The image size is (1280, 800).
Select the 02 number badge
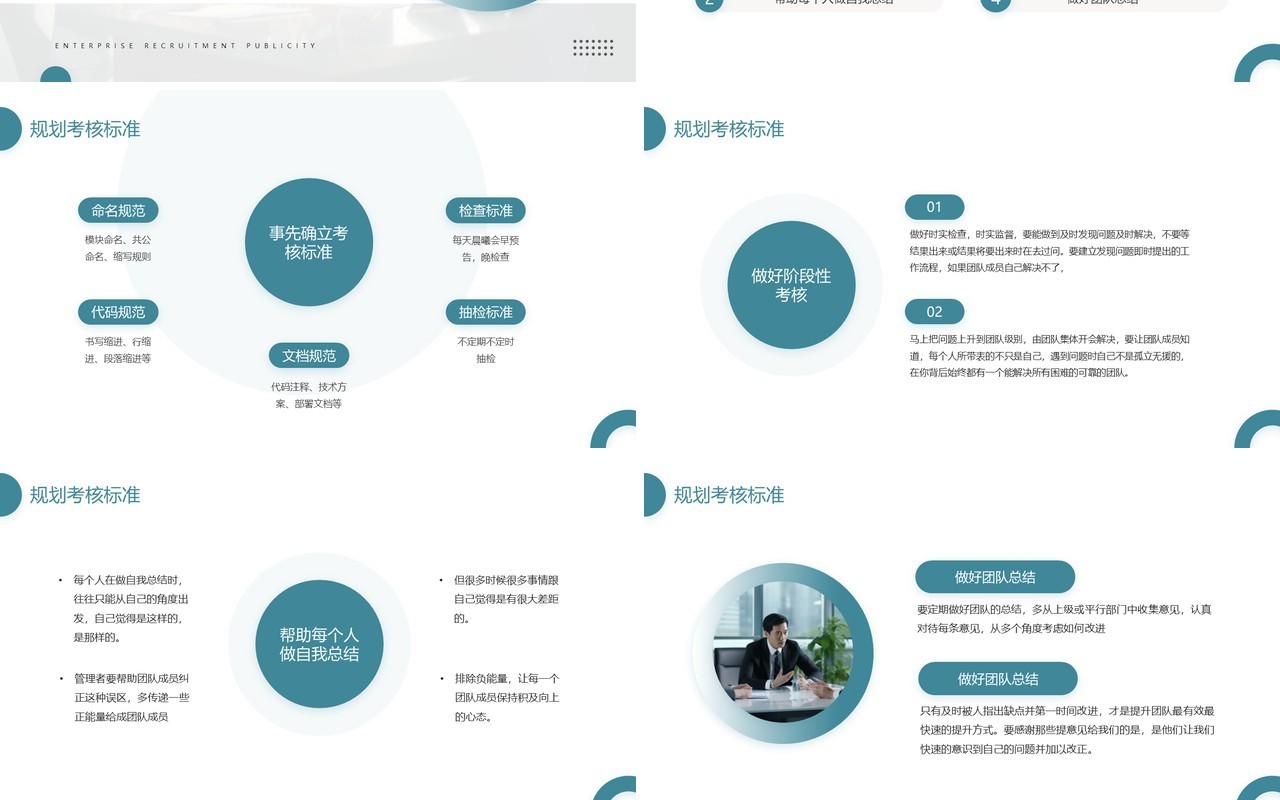tap(934, 312)
